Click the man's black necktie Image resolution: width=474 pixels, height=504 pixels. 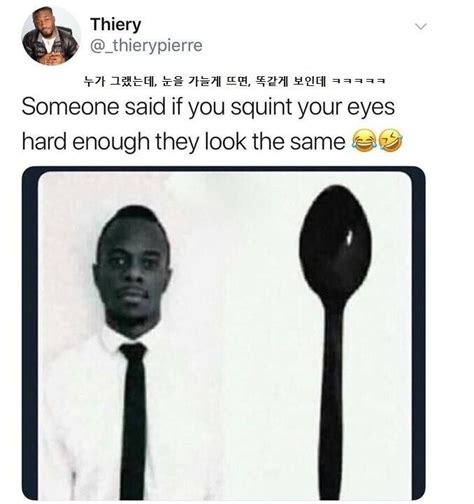coord(133,422)
